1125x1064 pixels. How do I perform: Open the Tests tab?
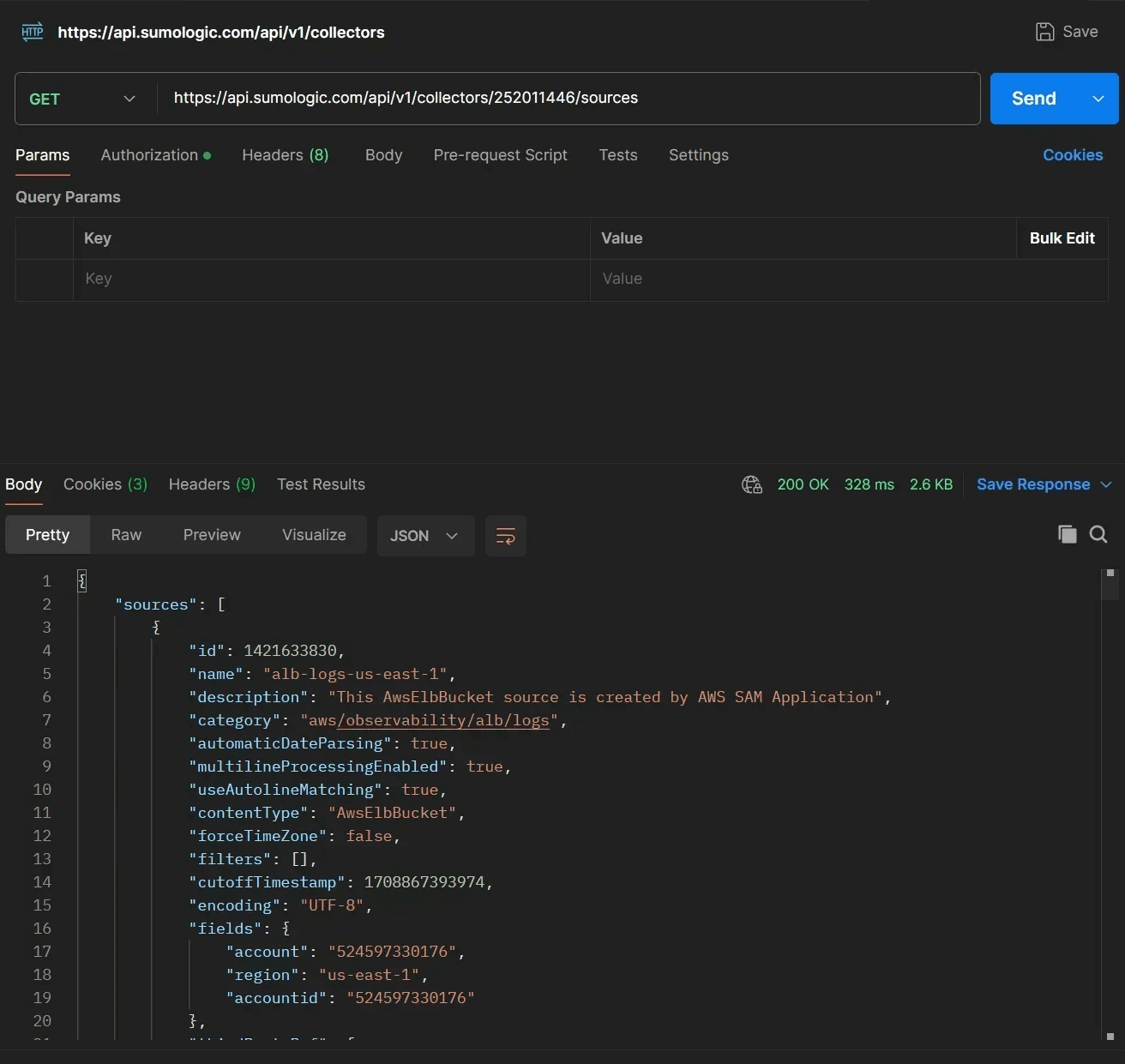[x=618, y=155]
